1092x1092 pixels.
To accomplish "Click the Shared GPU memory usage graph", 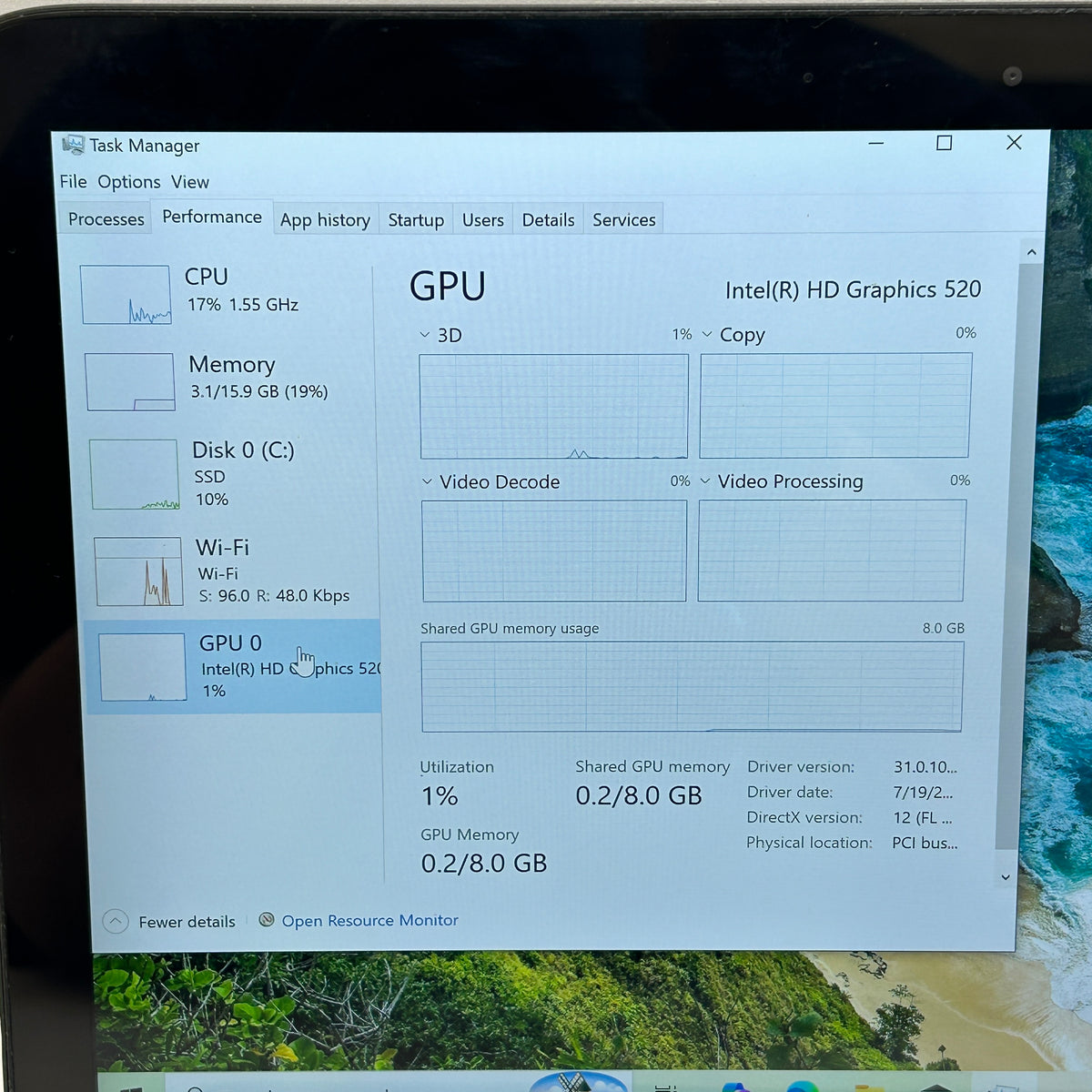I will [692, 686].
